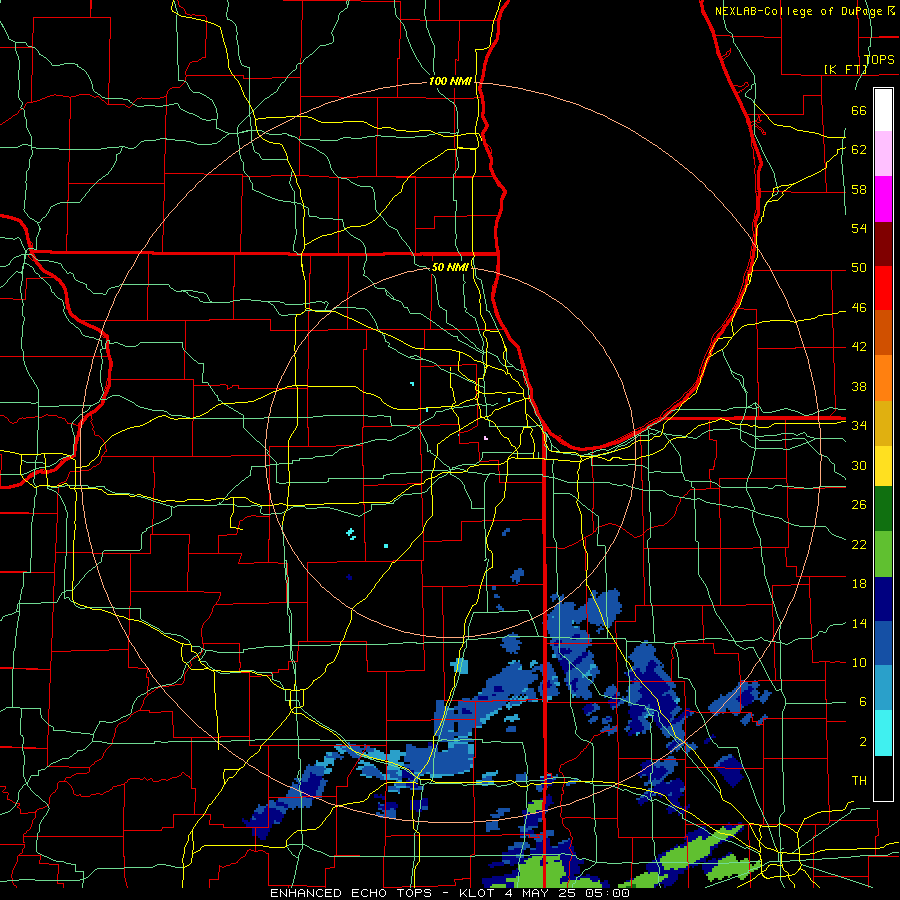Click the 58 value on the legend
The height and width of the screenshot is (900, 900).
pyautogui.click(x=859, y=189)
